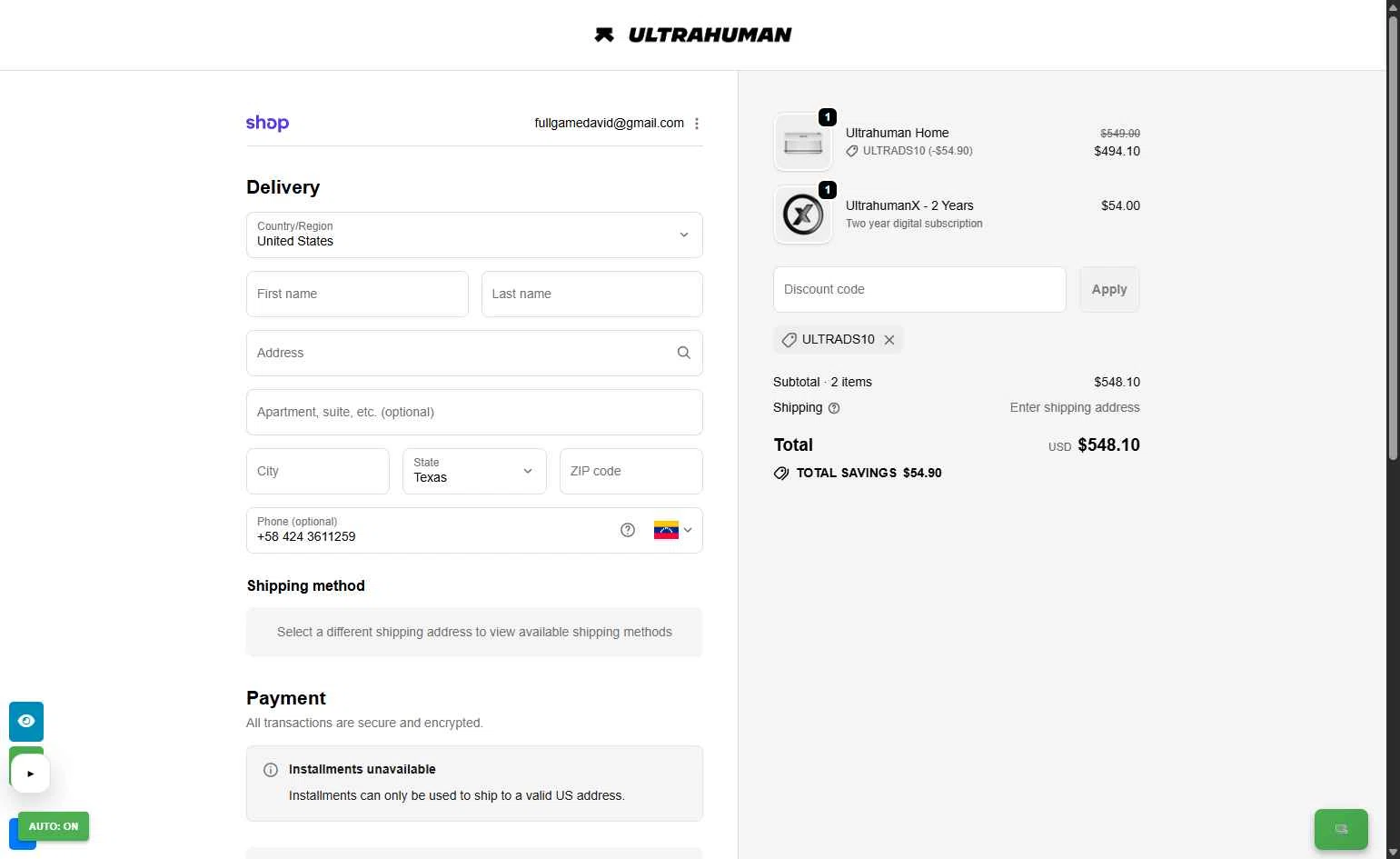This screenshot has height=859, width=1400.
Task: Click the total savings tag icon
Action: point(781,473)
